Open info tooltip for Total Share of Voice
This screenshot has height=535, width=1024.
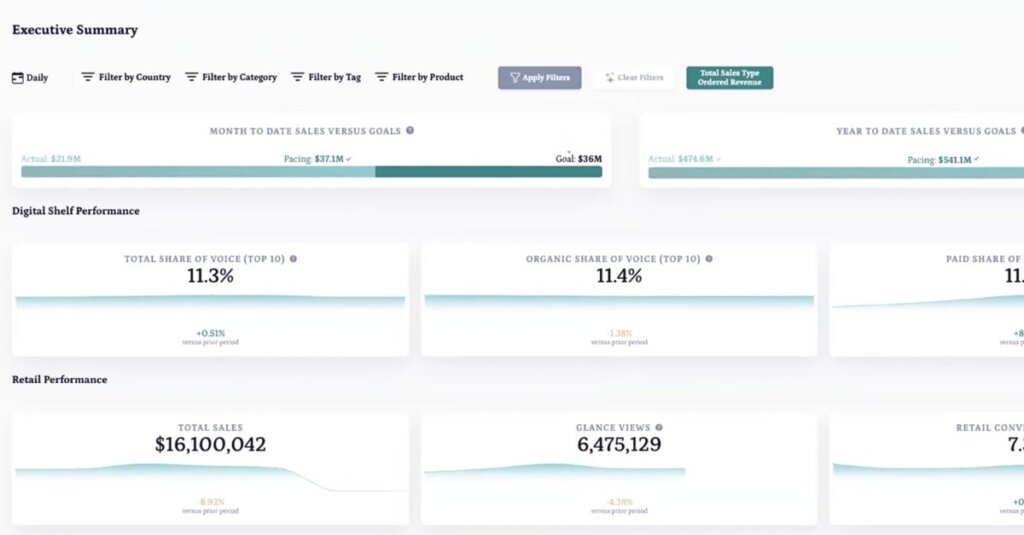[x=293, y=259]
